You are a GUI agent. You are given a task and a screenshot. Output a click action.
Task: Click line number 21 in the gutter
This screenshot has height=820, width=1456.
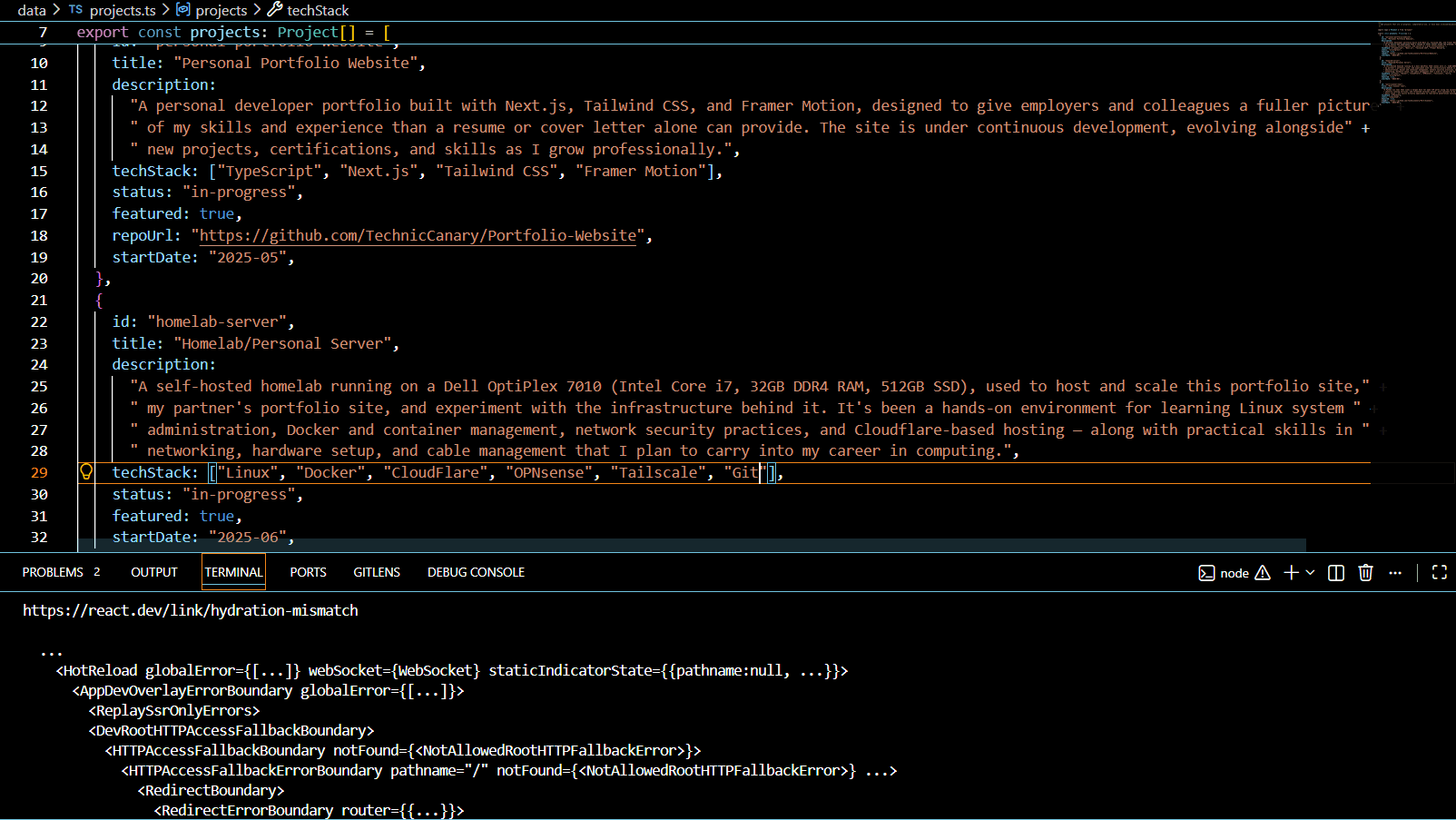39,300
